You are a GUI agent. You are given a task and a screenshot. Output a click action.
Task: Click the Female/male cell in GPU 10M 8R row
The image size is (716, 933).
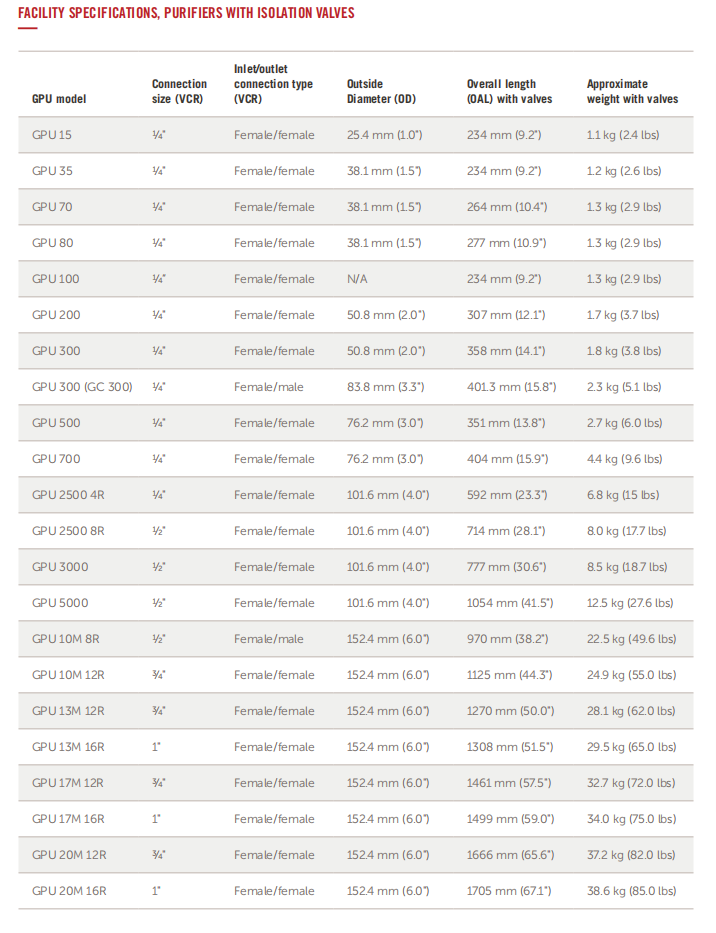269,639
